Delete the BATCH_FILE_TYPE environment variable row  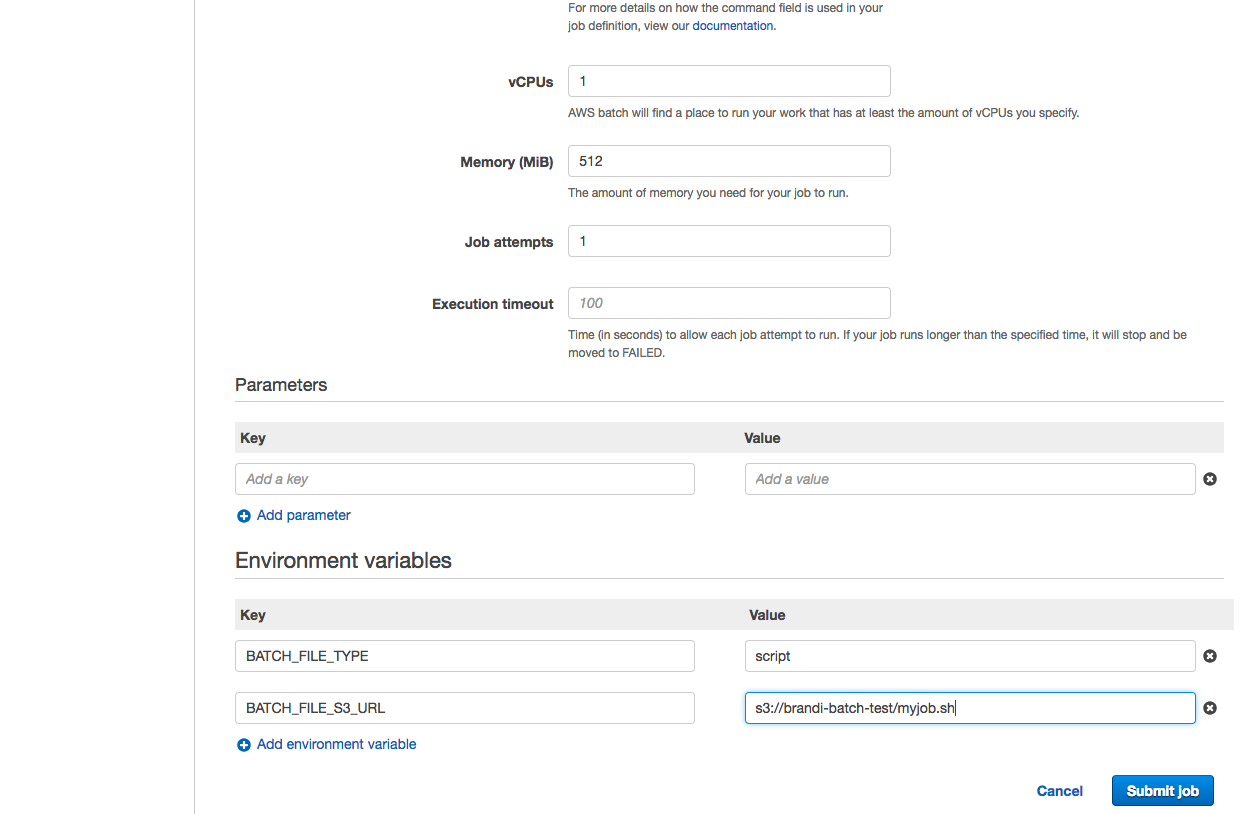click(1210, 656)
